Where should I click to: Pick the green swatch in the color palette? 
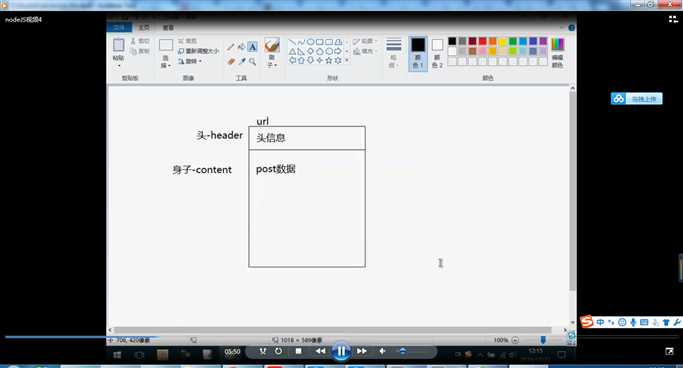(513, 41)
